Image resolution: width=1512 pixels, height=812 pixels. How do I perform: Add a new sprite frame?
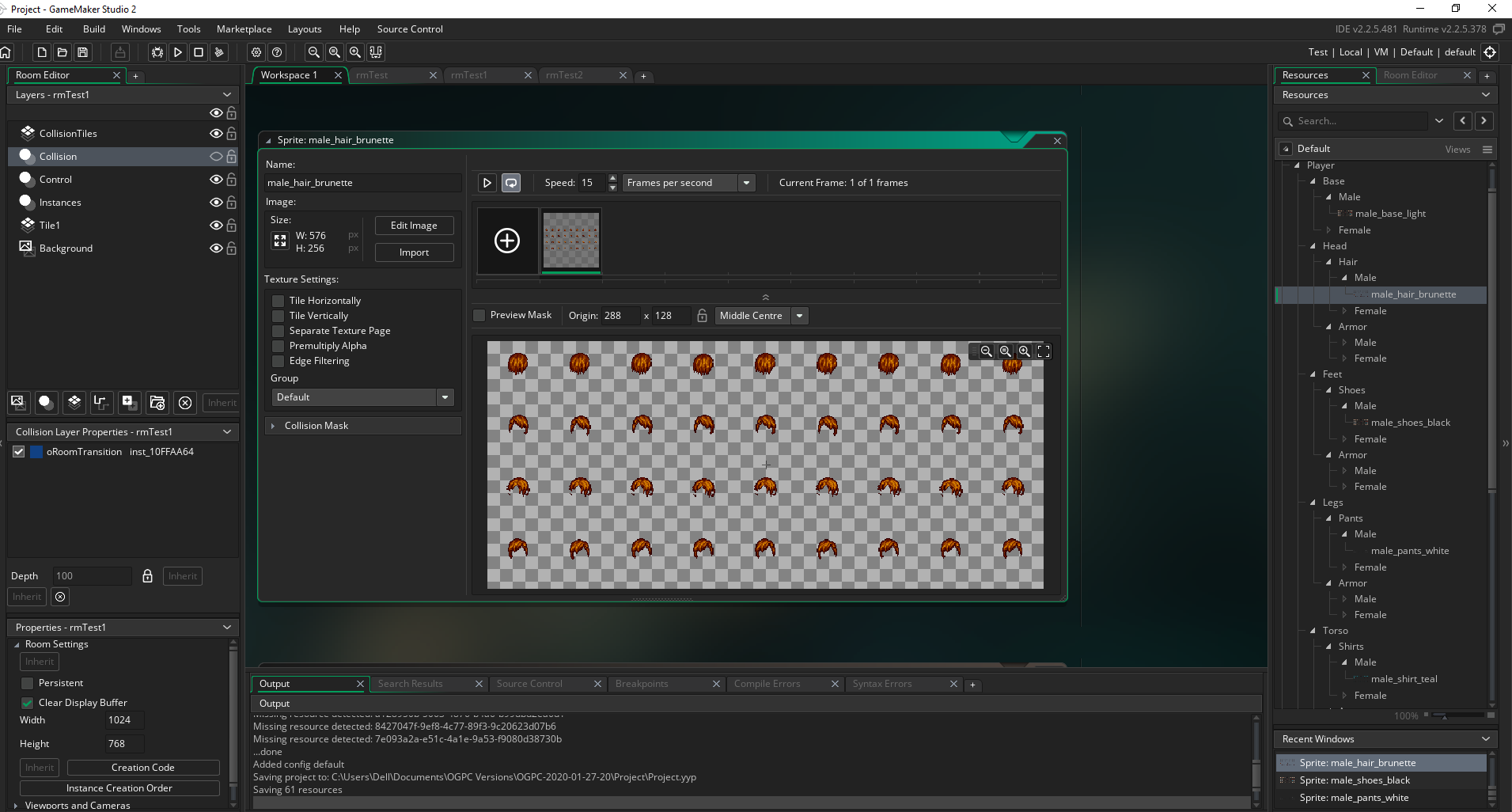point(507,241)
